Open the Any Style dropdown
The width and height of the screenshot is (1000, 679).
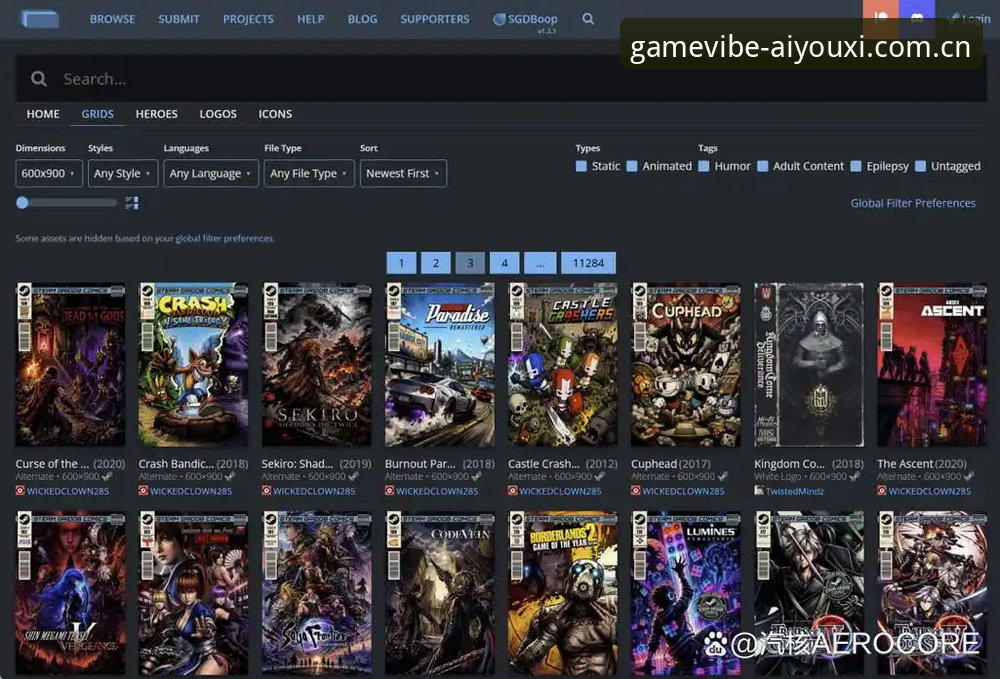[122, 173]
